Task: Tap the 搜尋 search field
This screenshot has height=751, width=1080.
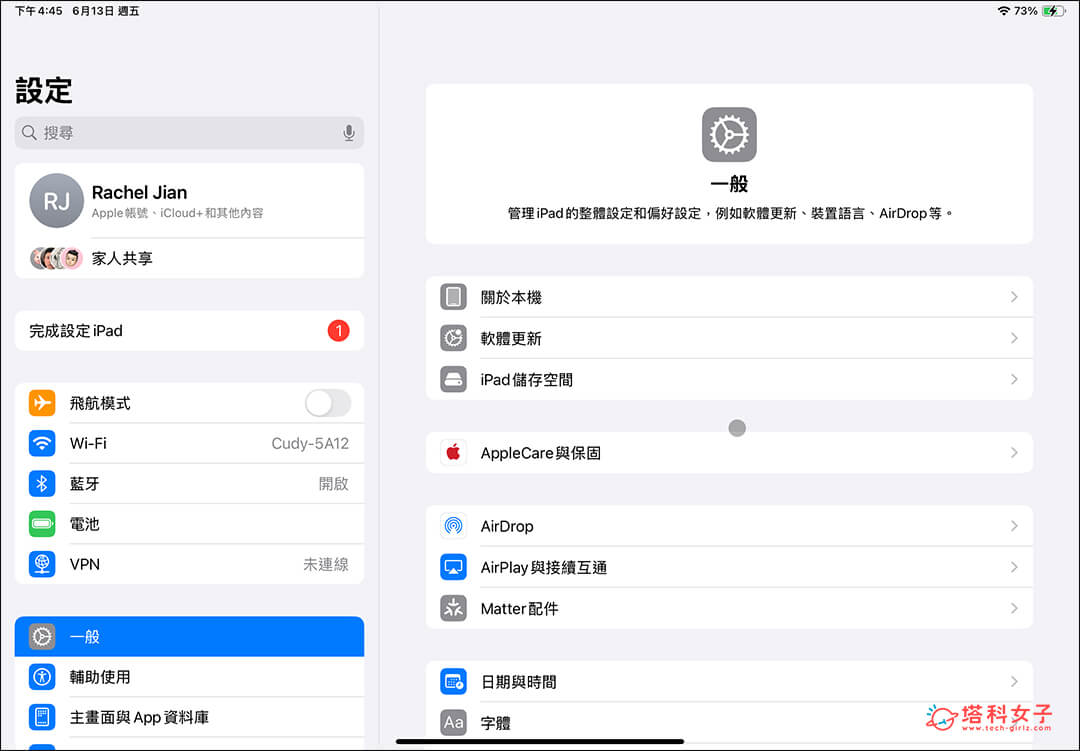Action: (x=189, y=133)
